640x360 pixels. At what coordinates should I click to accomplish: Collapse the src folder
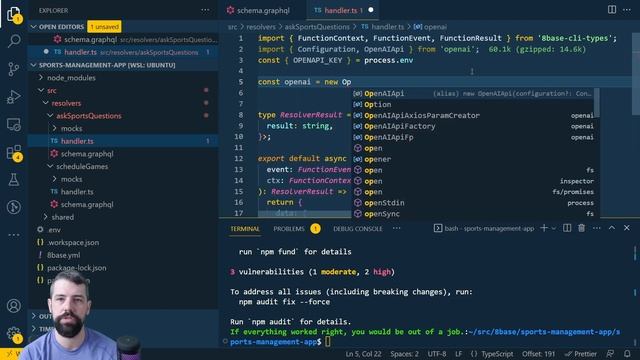(x=52, y=90)
